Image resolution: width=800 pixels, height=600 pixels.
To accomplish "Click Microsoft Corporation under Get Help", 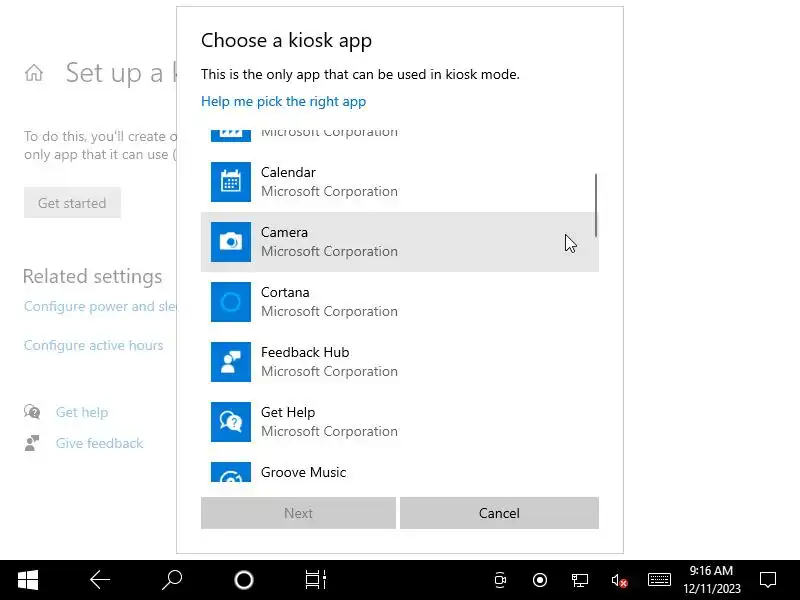I will (329, 432).
